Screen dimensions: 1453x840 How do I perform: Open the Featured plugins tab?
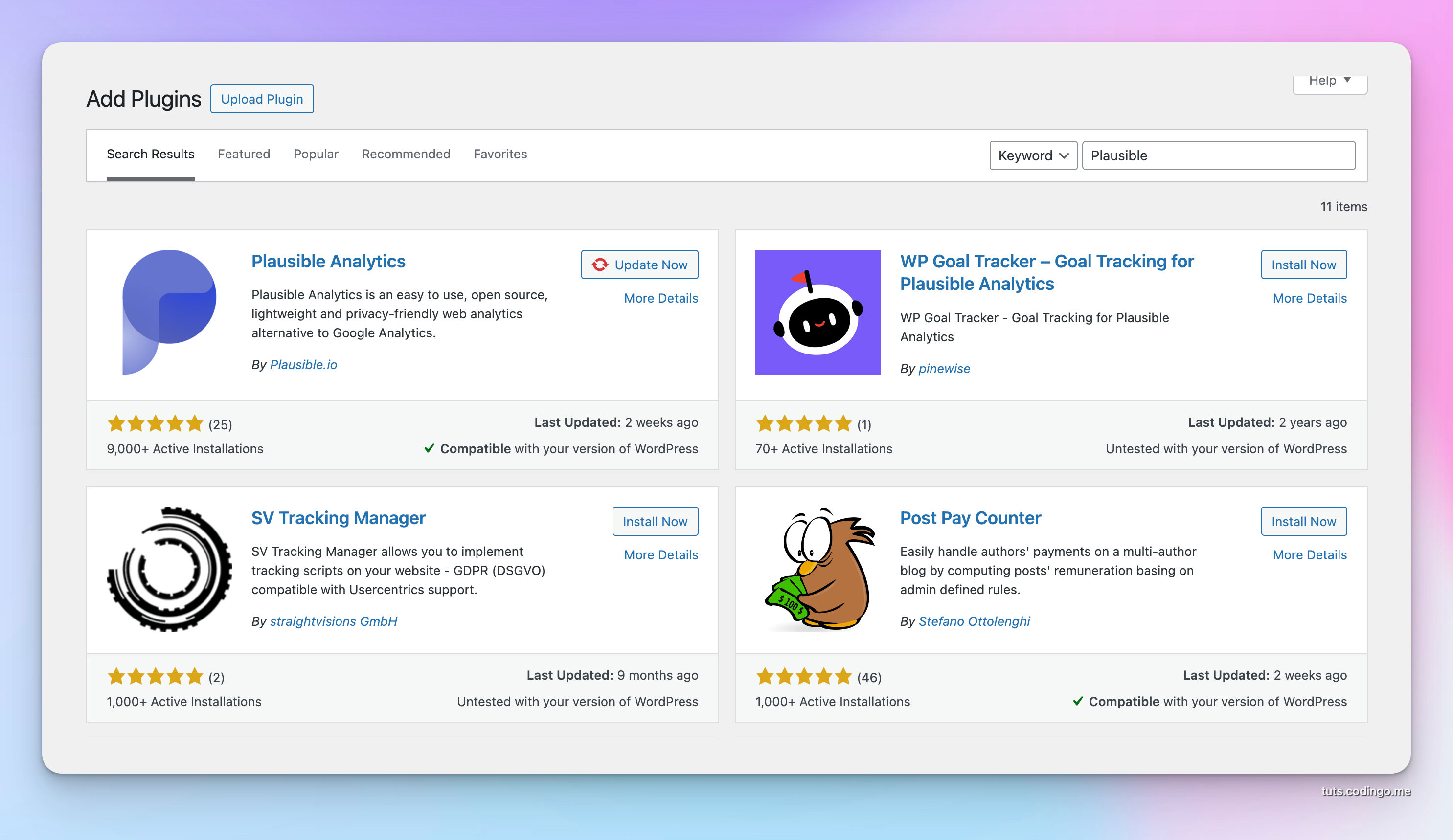coord(244,154)
